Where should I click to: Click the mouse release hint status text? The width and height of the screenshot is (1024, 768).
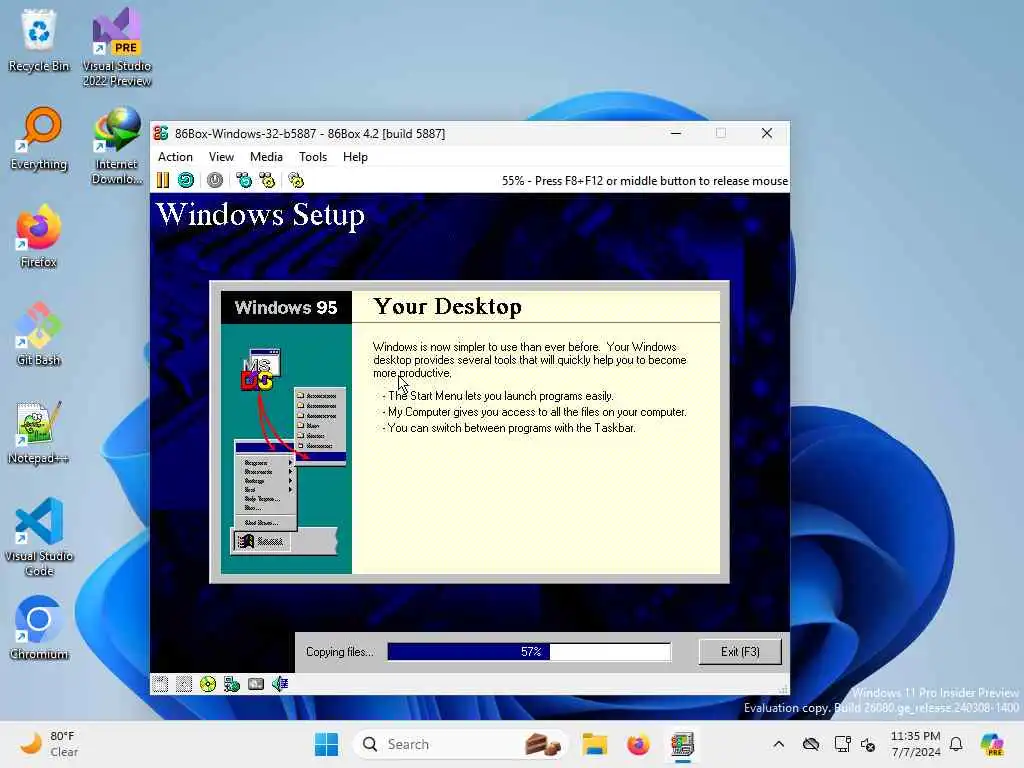click(645, 181)
